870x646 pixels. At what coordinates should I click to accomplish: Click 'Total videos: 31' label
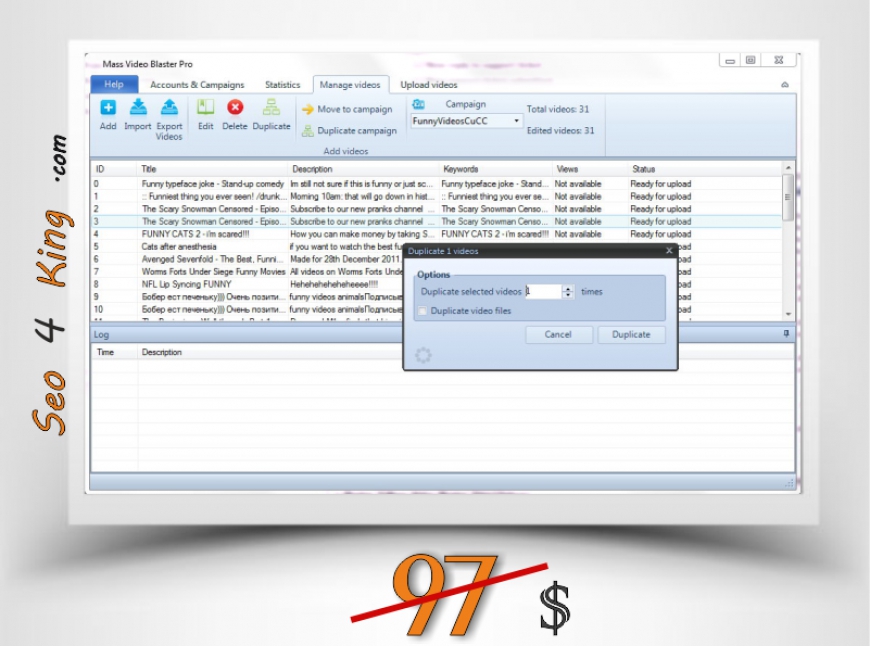(x=558, y=109)
